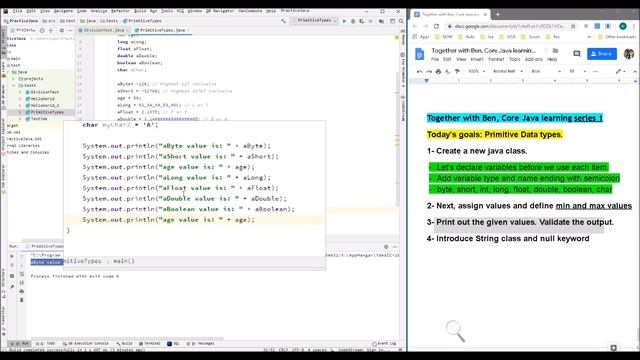Open the Format menu in Google Docs
Image resolution: width=640 pixels, height=360 pixels.
click(x=496, y=59)
